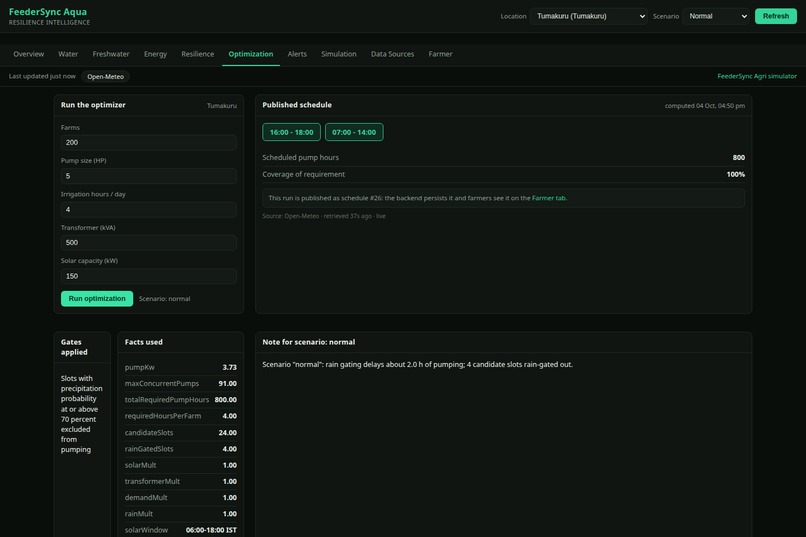The height and width of the screenshot is (537, 806).
Task: Select the transformerMult fact row
Action: point(180,482)
